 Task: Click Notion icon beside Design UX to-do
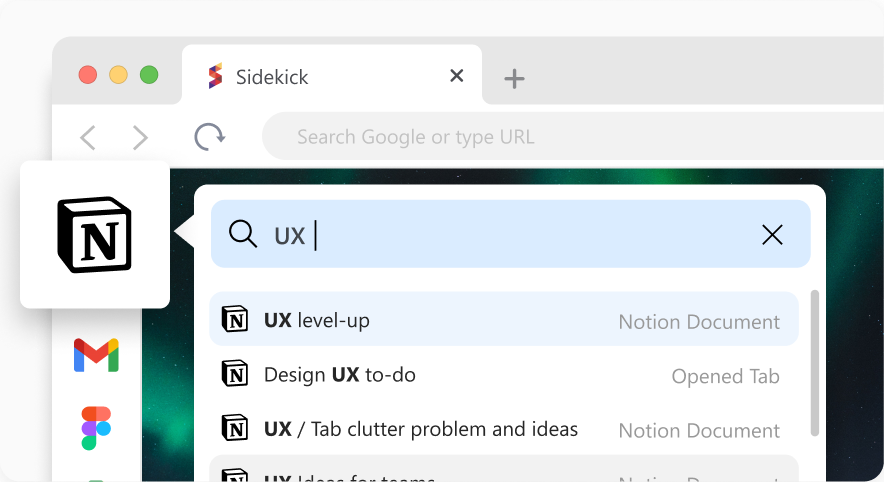click(235, 373)
